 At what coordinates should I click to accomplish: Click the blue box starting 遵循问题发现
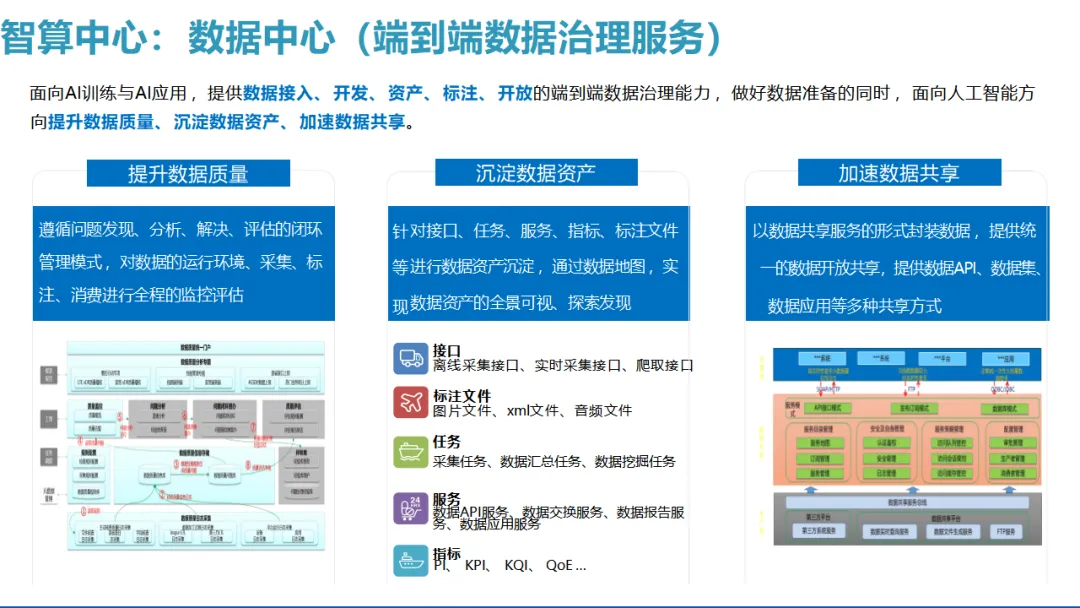[184, 263]
